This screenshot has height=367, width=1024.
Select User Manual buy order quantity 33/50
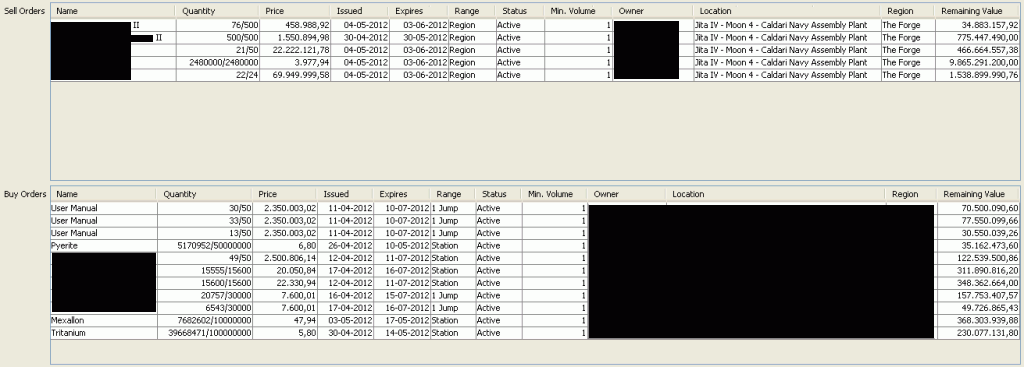(535, 221)
